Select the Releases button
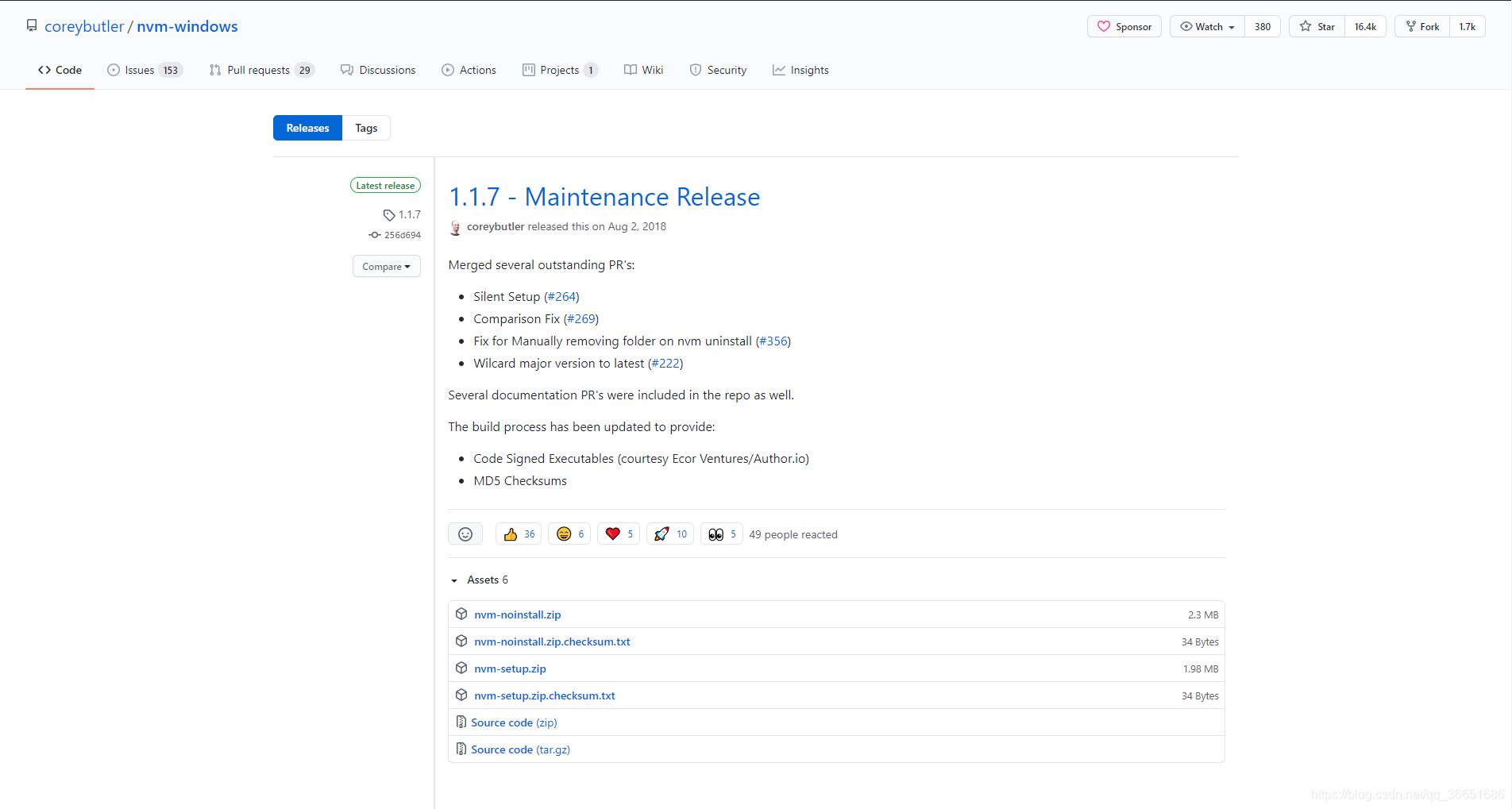The height and width of the screenshot is (809, 1512). tap(307, 128)
